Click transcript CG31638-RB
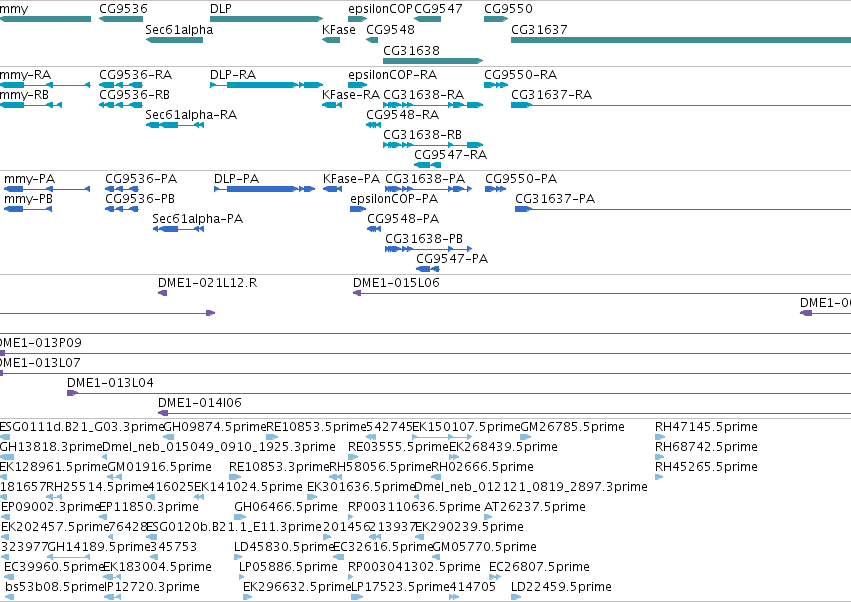Viewport: 851px width, 602px height. click(433, 145)
